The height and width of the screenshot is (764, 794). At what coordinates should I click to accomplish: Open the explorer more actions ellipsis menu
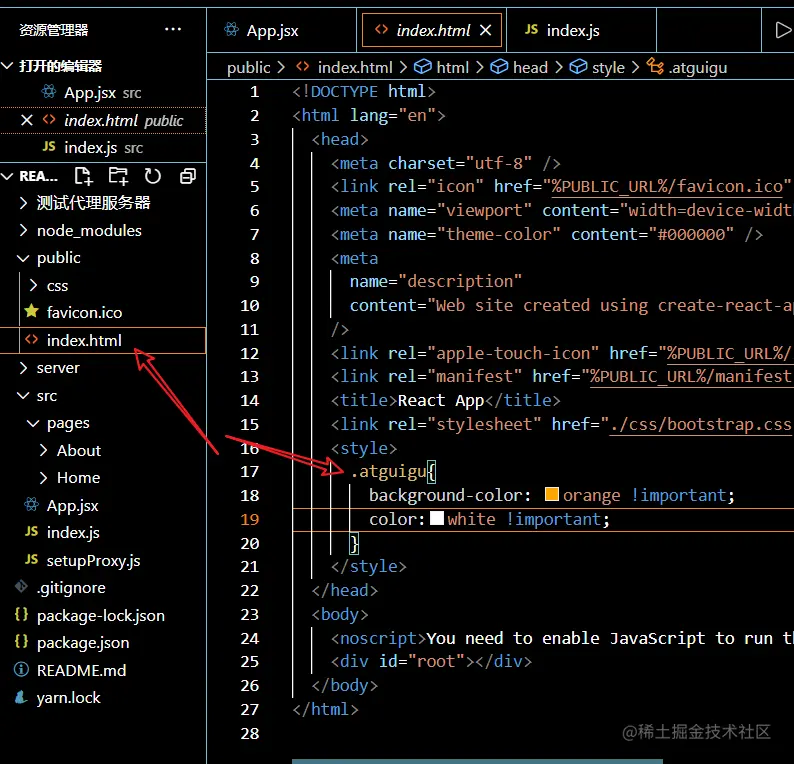click(173, 29)
